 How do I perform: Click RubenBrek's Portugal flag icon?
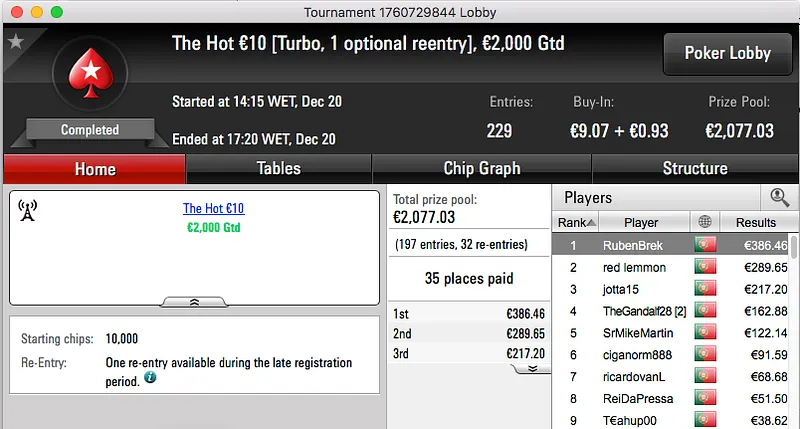704,245
